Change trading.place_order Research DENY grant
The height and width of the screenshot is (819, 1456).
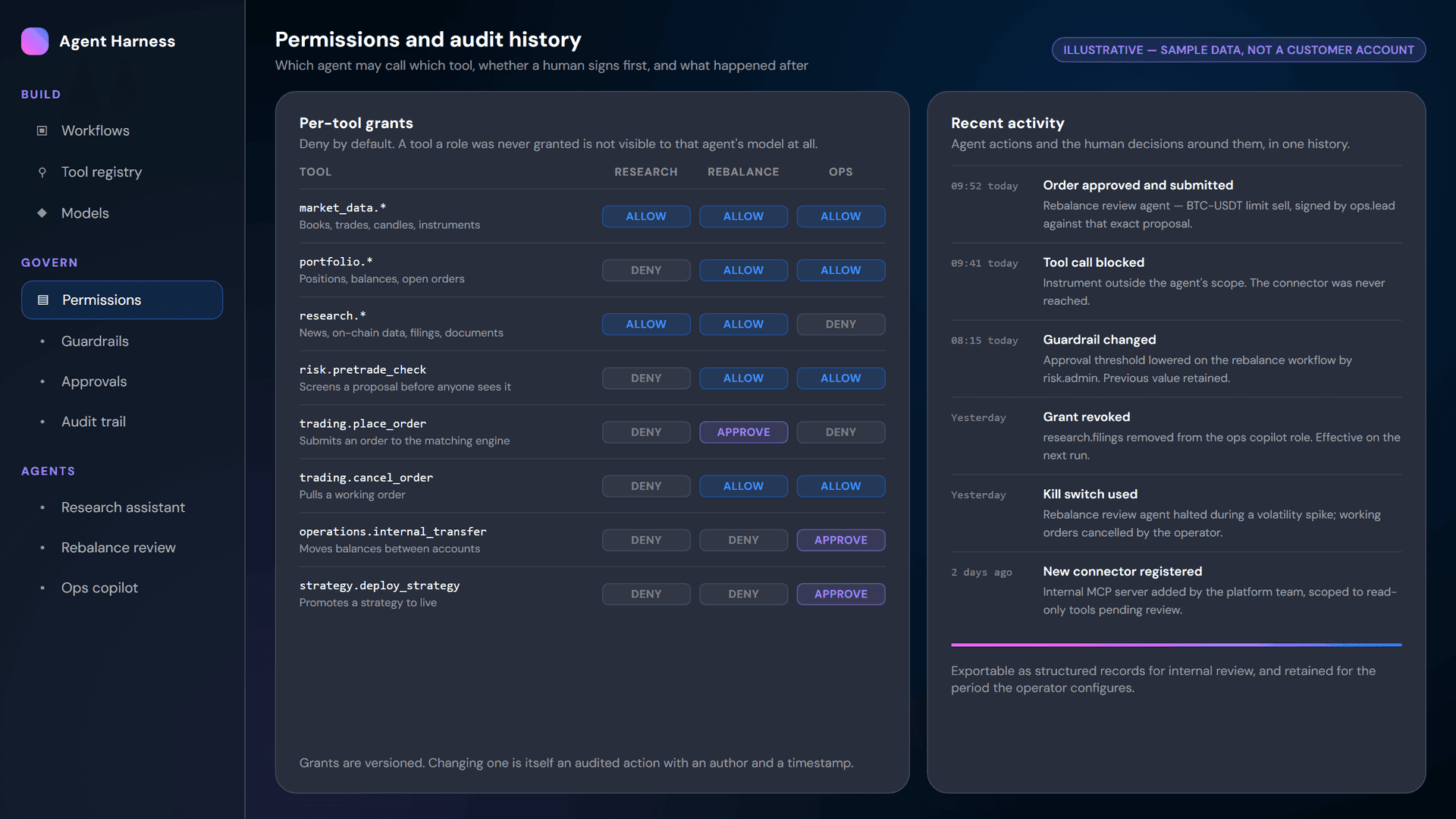646,432
